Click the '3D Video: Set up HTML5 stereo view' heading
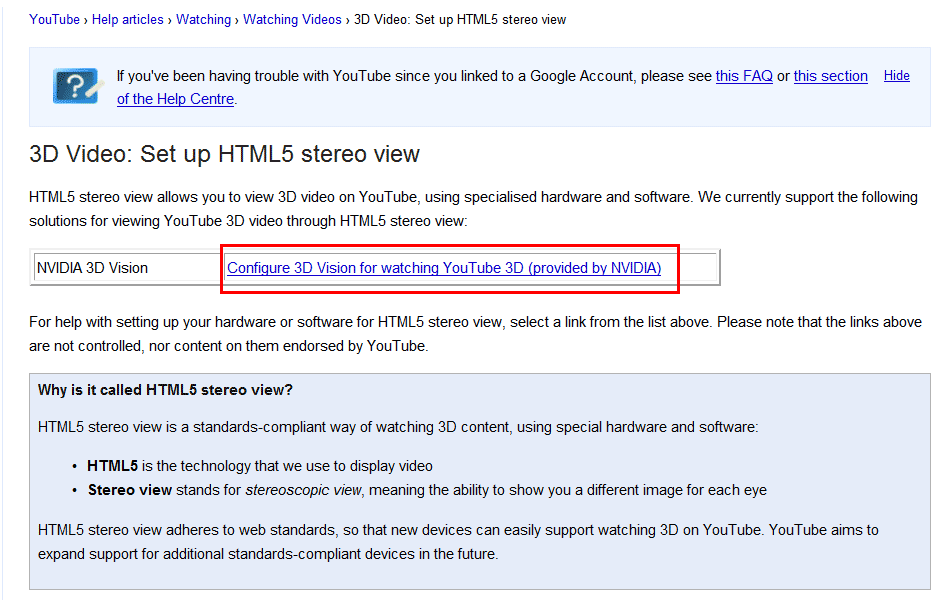 pos(224,154)
